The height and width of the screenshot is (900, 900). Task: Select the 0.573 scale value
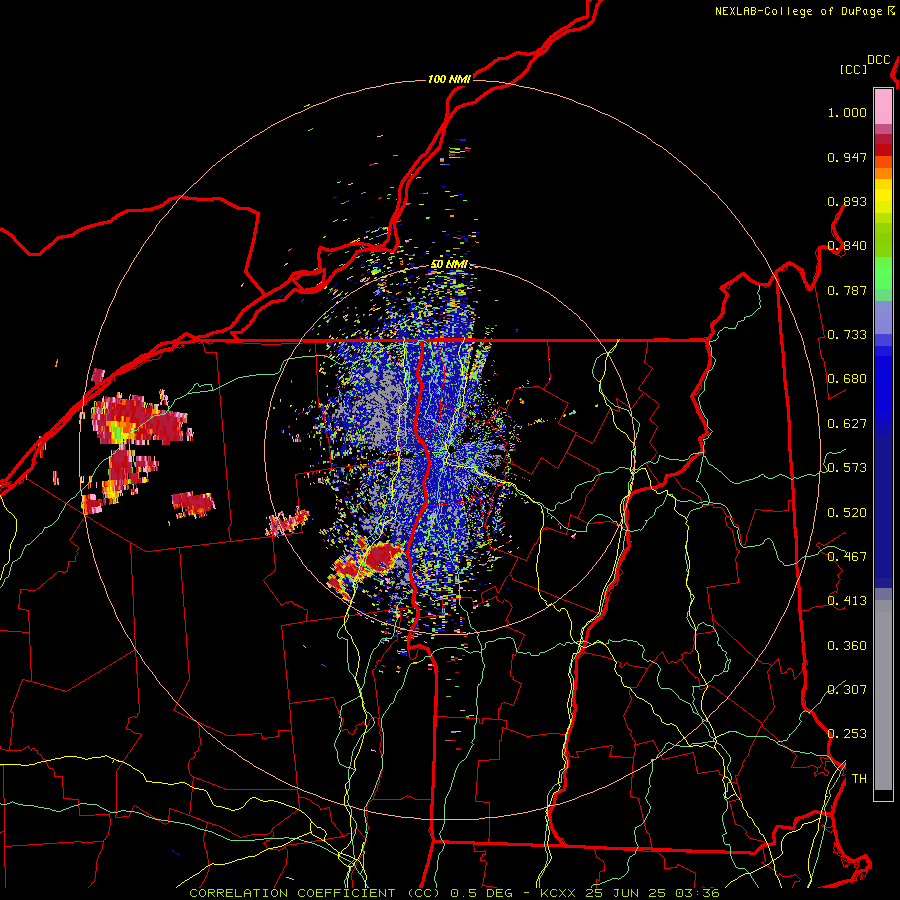pos(847,468)
